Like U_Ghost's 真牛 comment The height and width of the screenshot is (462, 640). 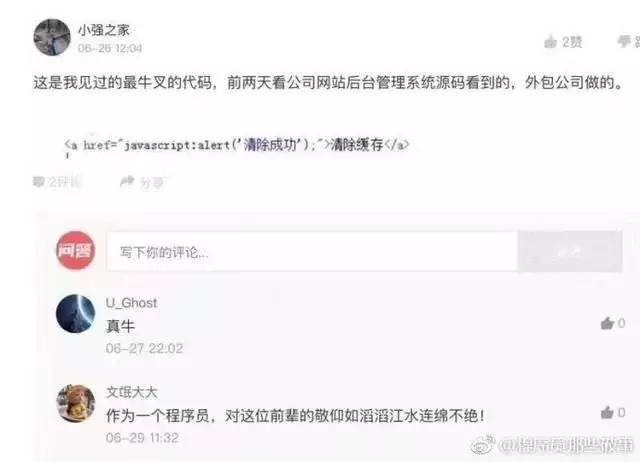tap(613, 324)
